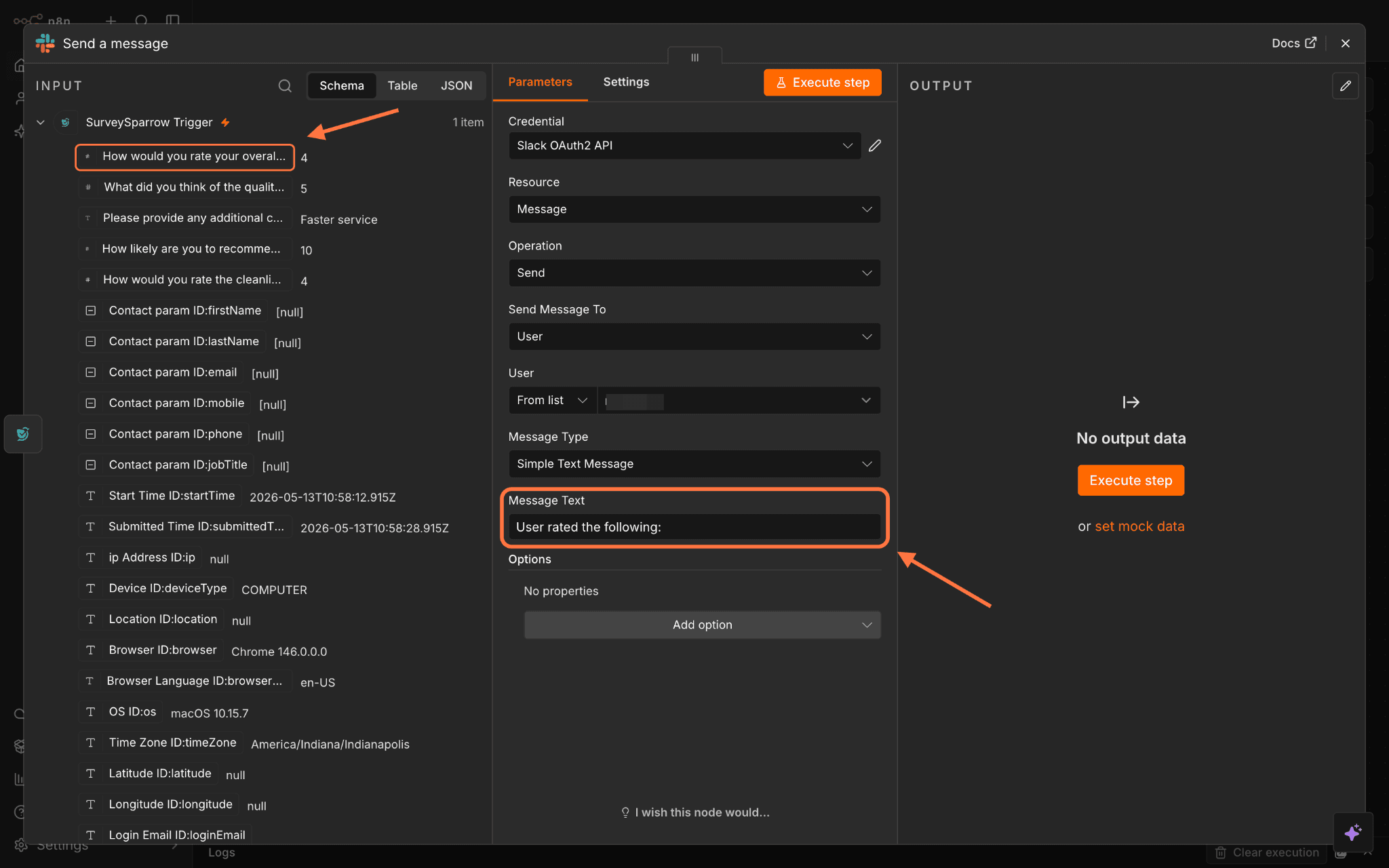Select the Contact param ID:jobTitle field
1389x868 pixels.
tap(167, 465)
